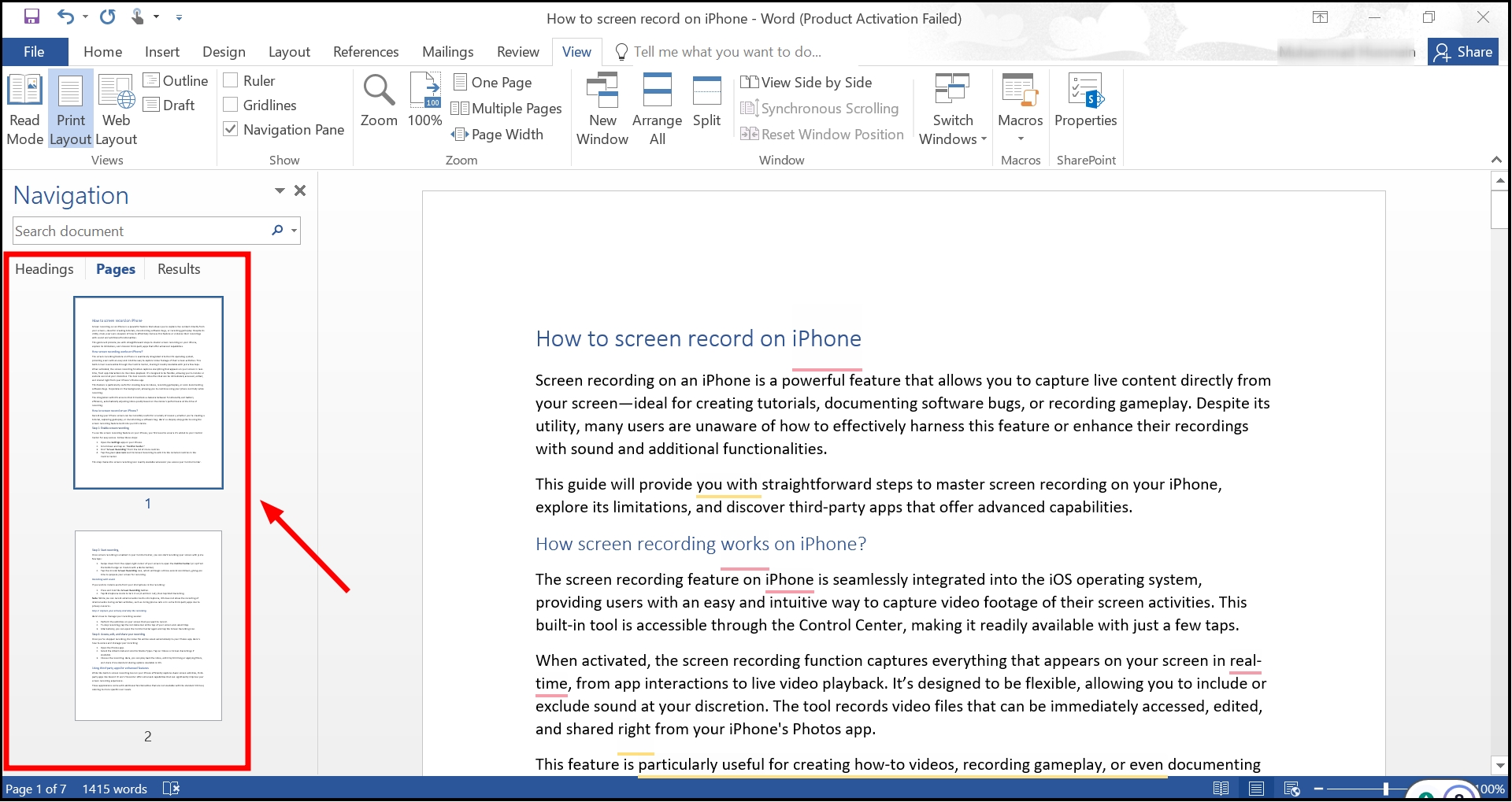Enable the Ruler checkbox

point(232,80)
